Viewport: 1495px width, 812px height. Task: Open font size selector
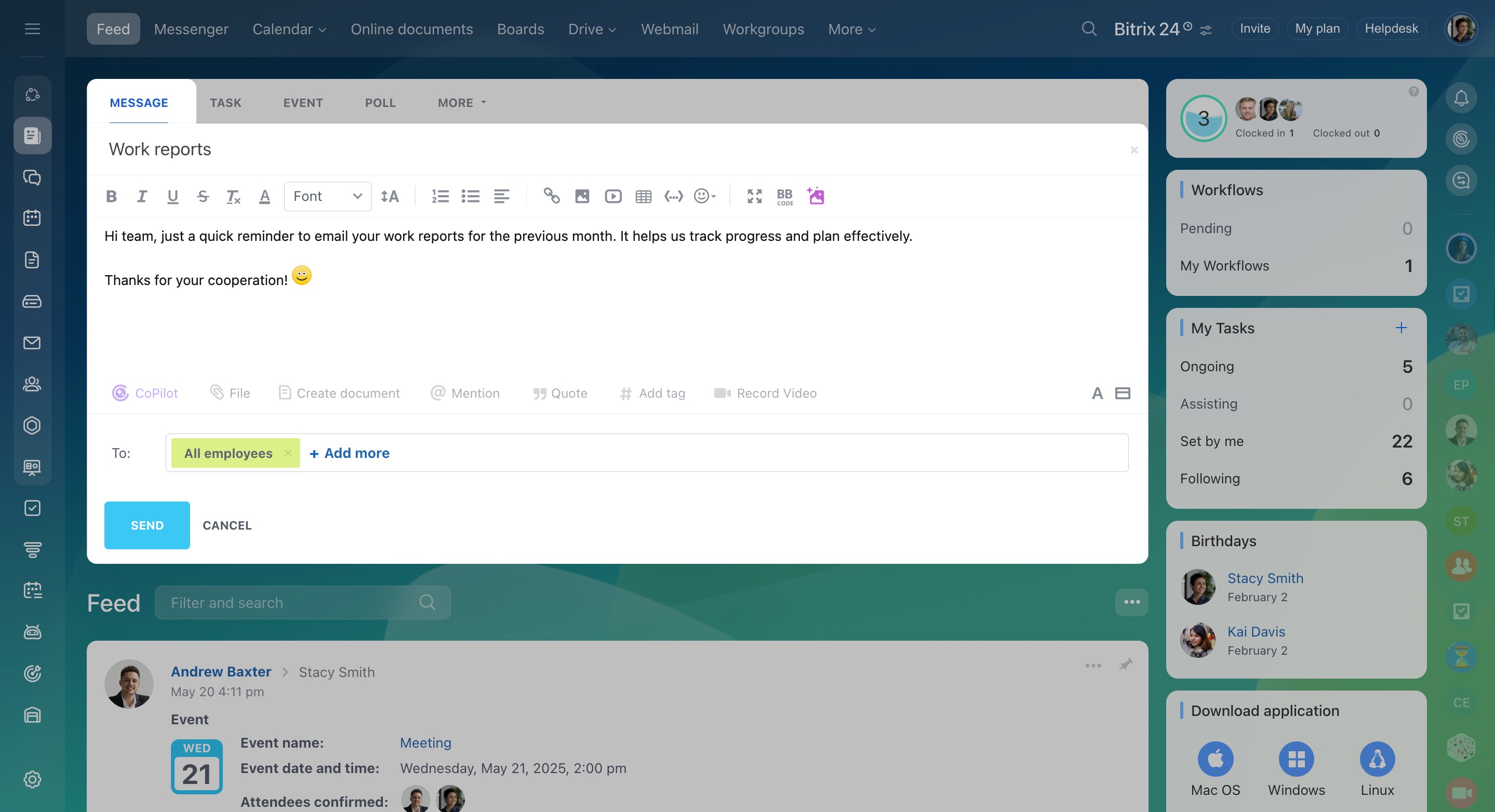tap(390, 196)
